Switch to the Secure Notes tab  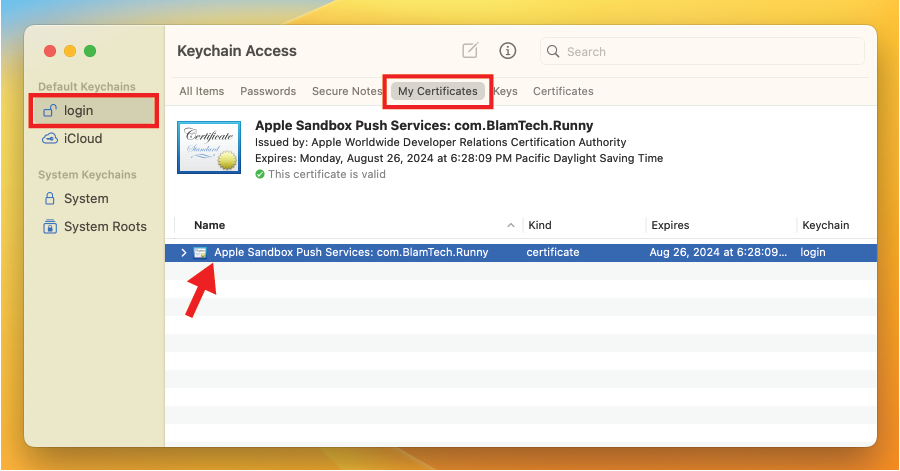pos(347,91)
